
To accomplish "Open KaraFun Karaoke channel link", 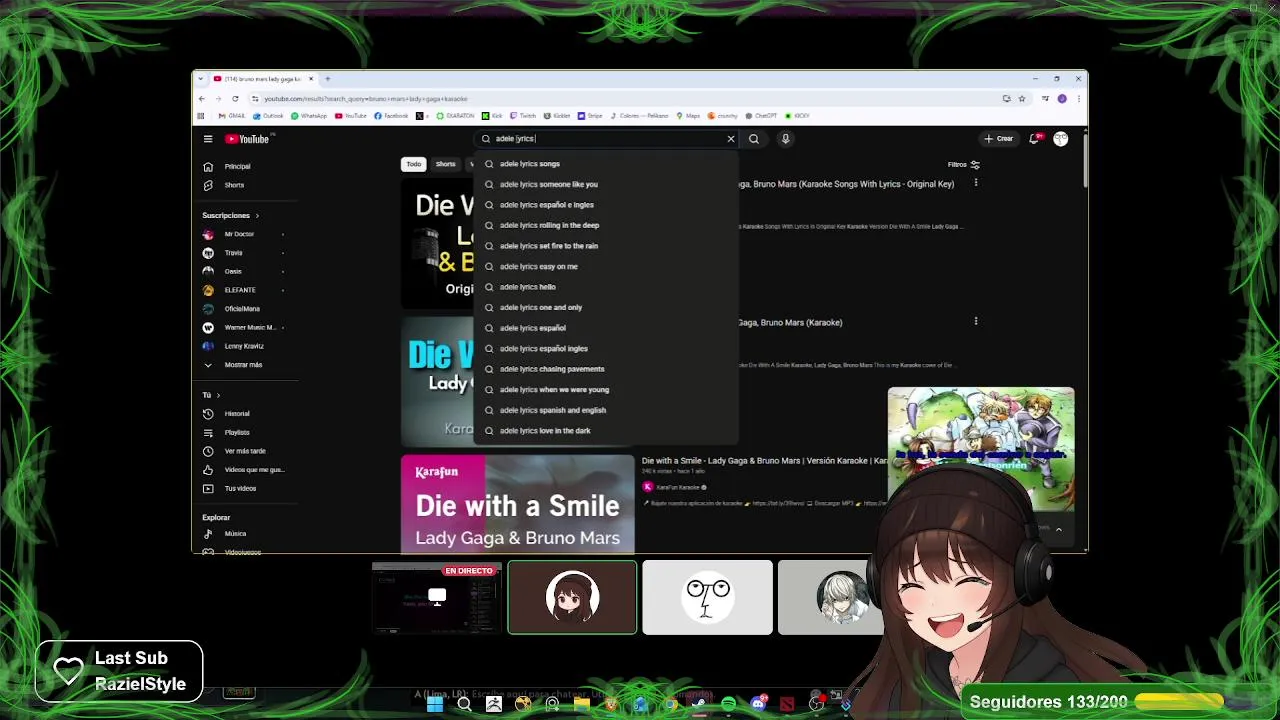I will 678,487.
